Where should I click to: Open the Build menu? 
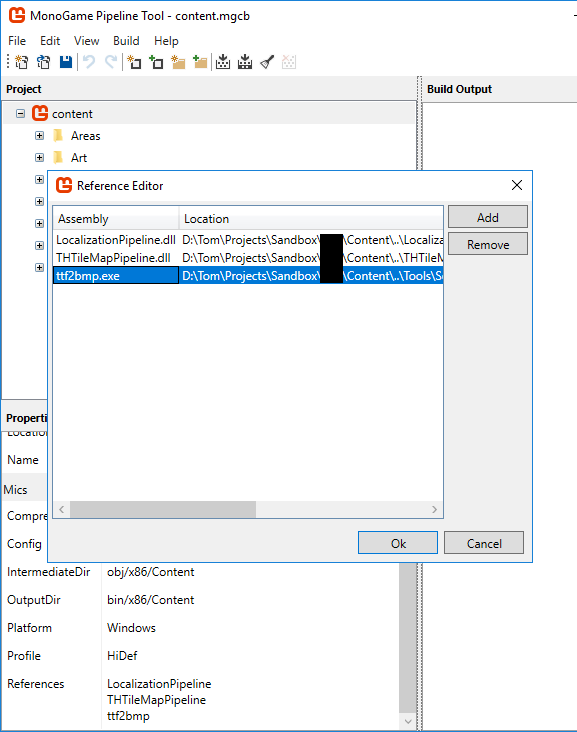click(x=126, y=41)
